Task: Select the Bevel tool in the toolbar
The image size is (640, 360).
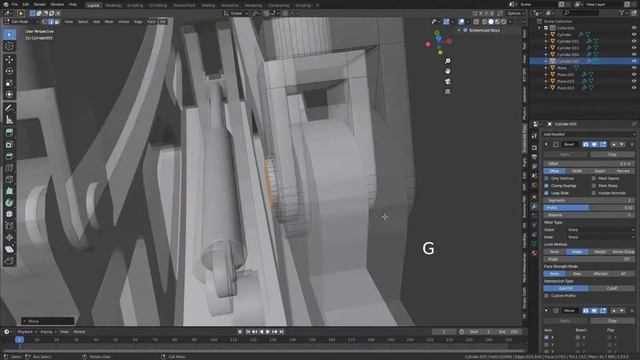Action: (9, 156)
